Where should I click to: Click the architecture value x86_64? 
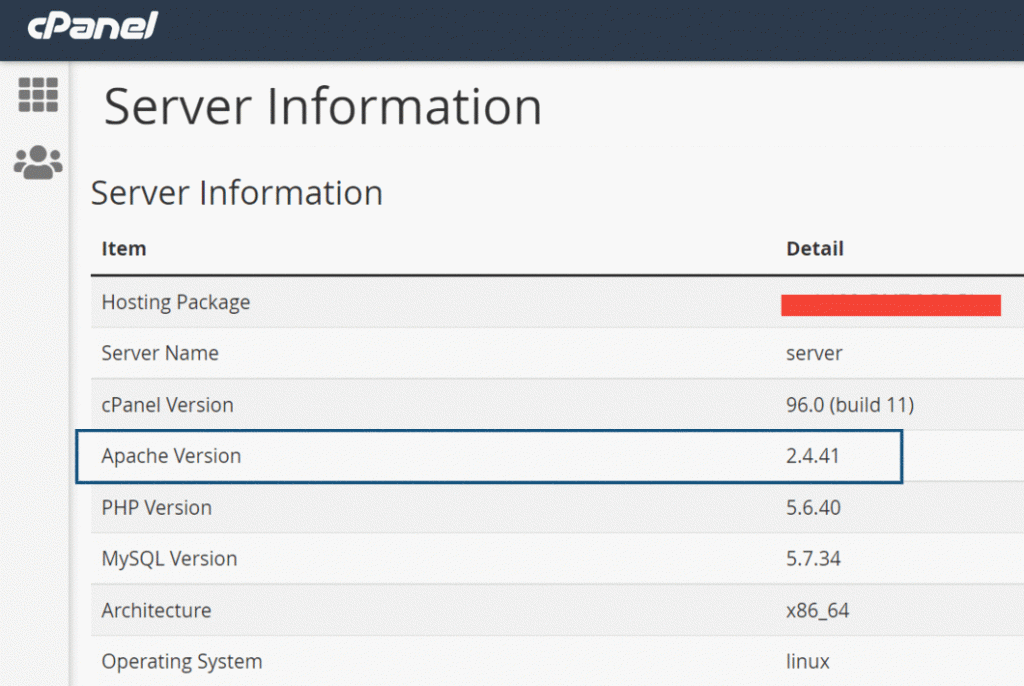(x=818, y=610)
